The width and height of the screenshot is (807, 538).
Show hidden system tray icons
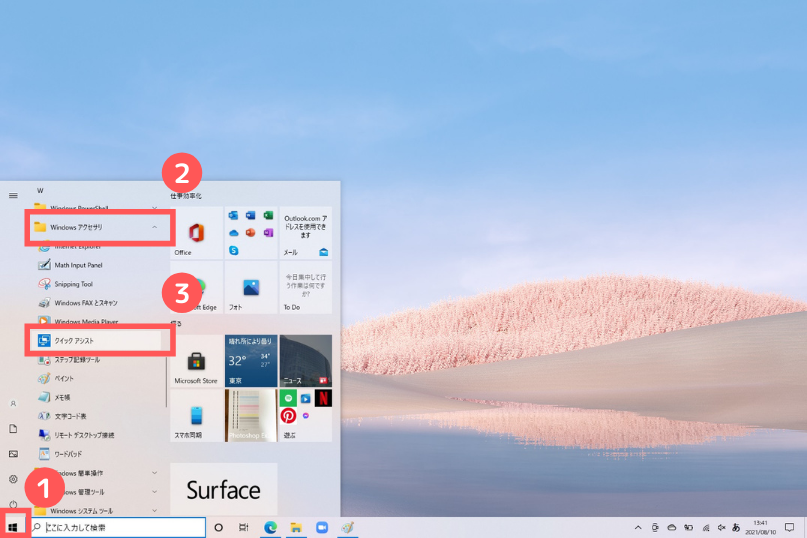[x=638, y=528]
